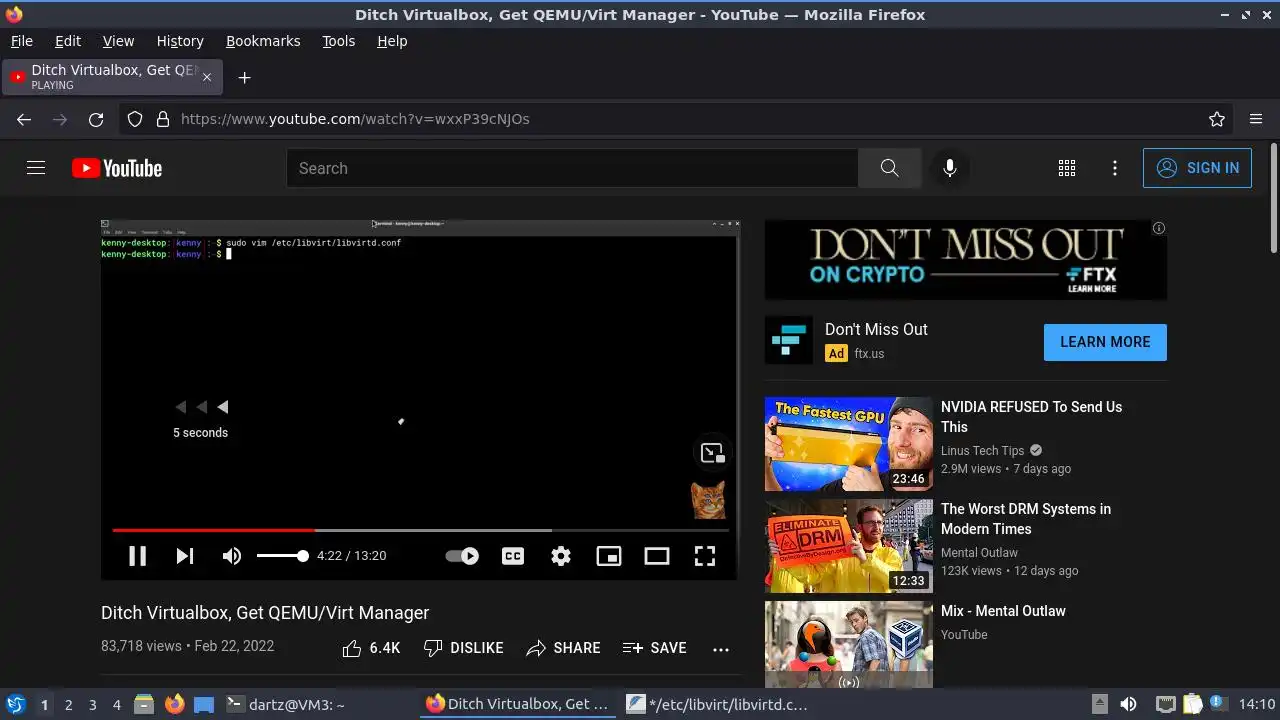Image resolution: width=1280 pixels, height=720 pixels.
Task: Enable miniplayer mode
Action: [609, 556]
